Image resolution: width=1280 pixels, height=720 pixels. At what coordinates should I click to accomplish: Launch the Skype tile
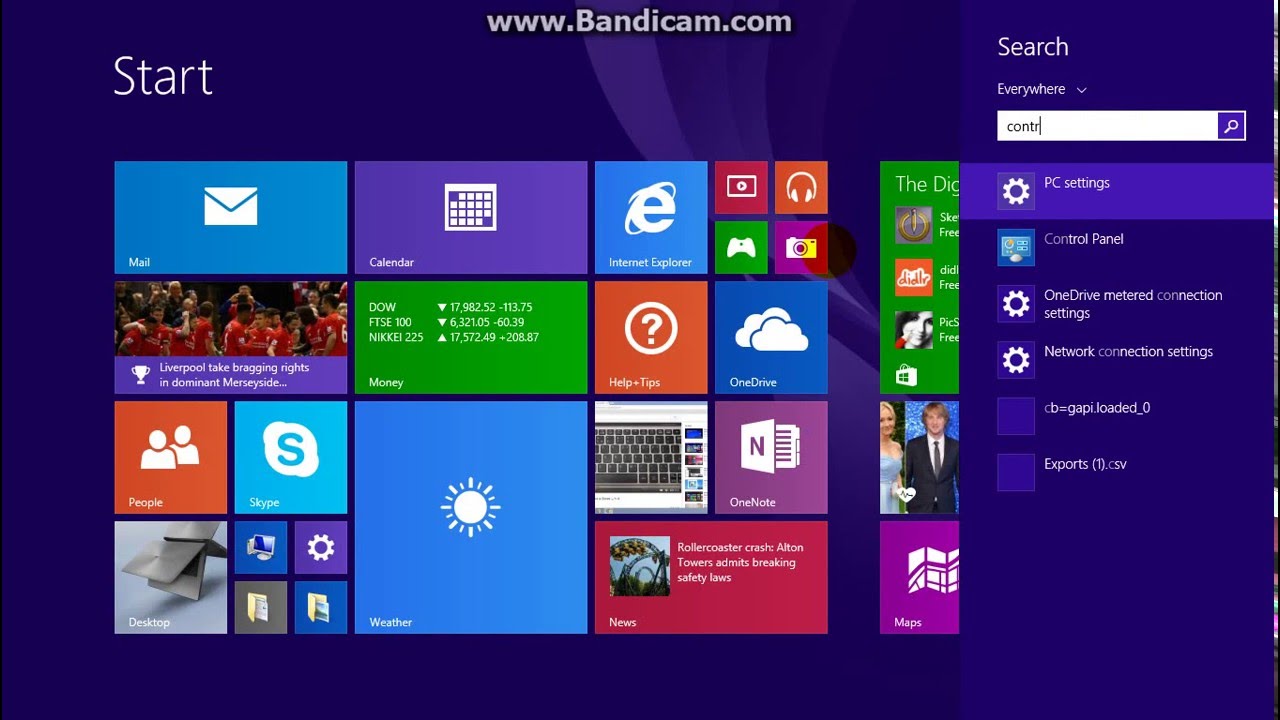point(290,457)
